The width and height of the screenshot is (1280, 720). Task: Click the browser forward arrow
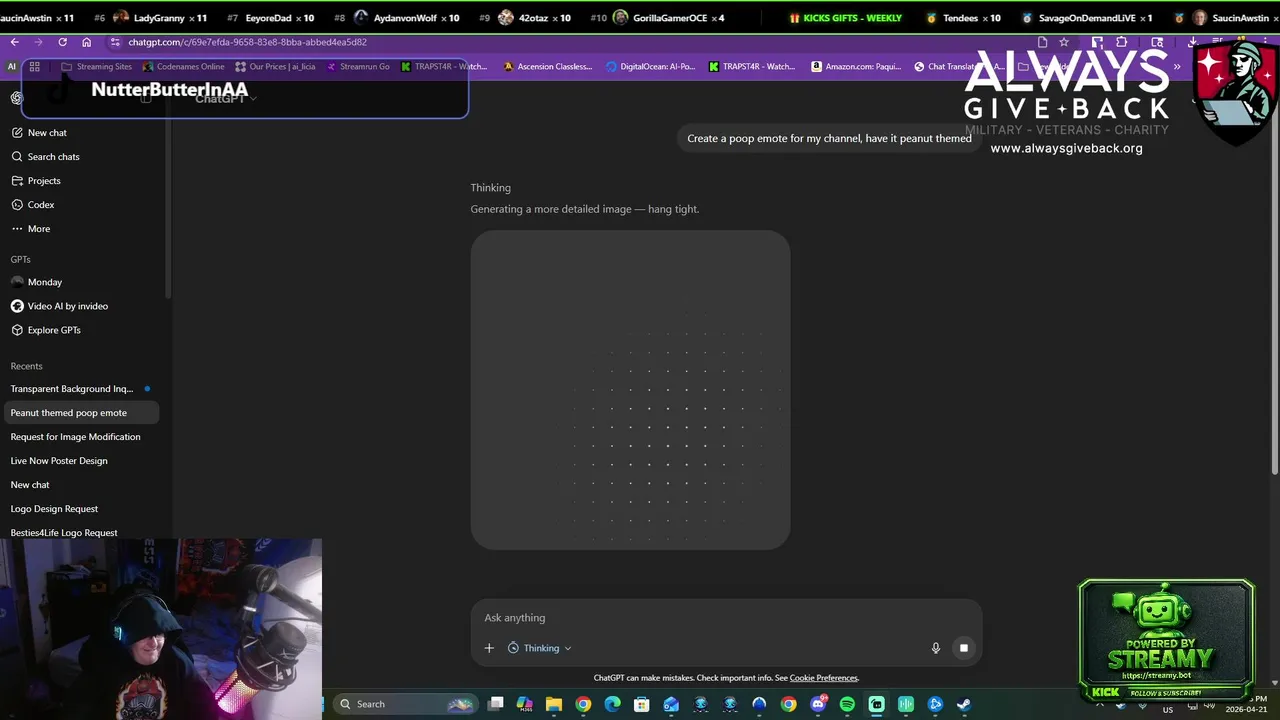pyautogui.click(x=38, y=42)
